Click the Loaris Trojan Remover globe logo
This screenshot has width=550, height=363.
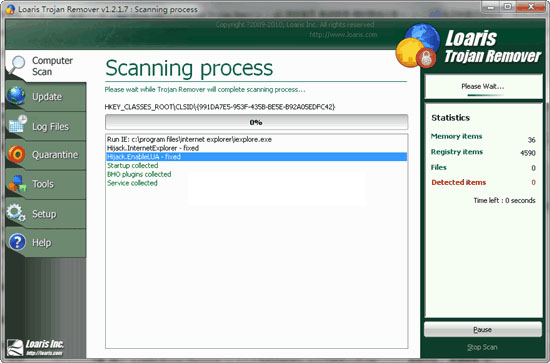coord(418,46)
